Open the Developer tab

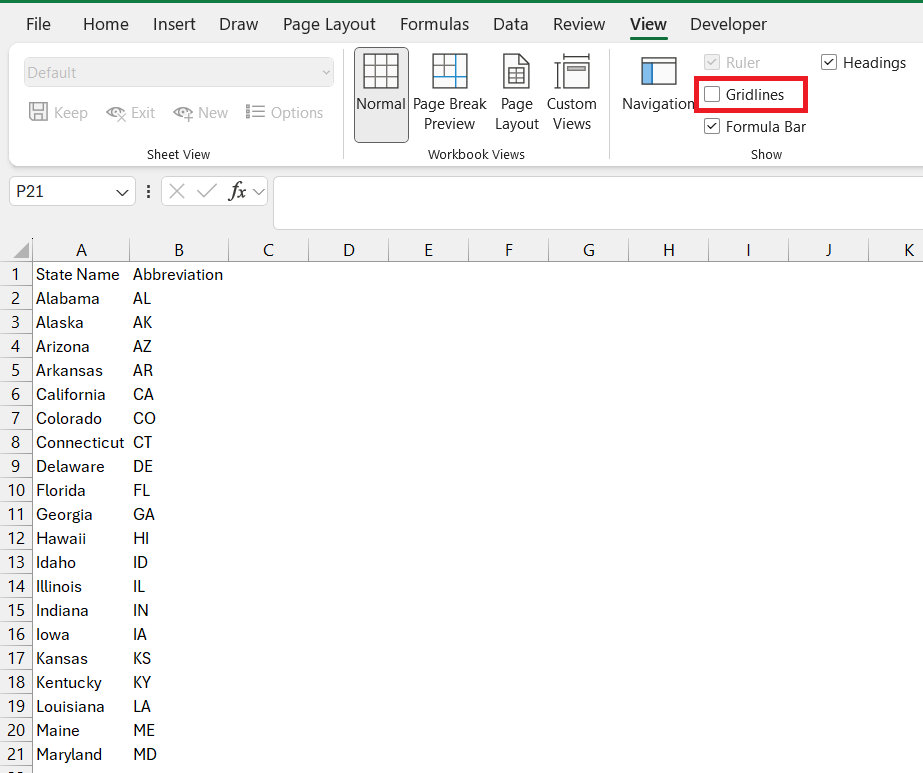728,24
